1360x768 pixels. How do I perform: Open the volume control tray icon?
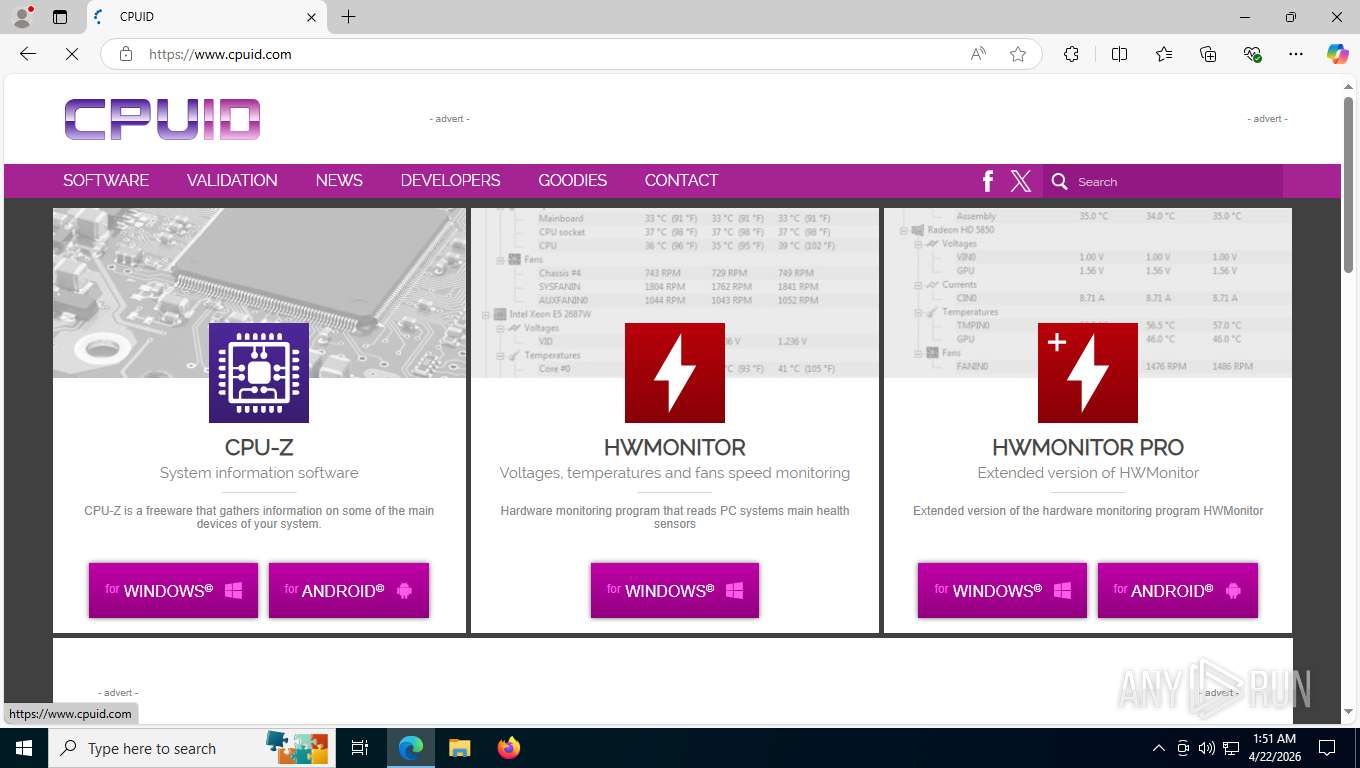(x=1207, y=748)
